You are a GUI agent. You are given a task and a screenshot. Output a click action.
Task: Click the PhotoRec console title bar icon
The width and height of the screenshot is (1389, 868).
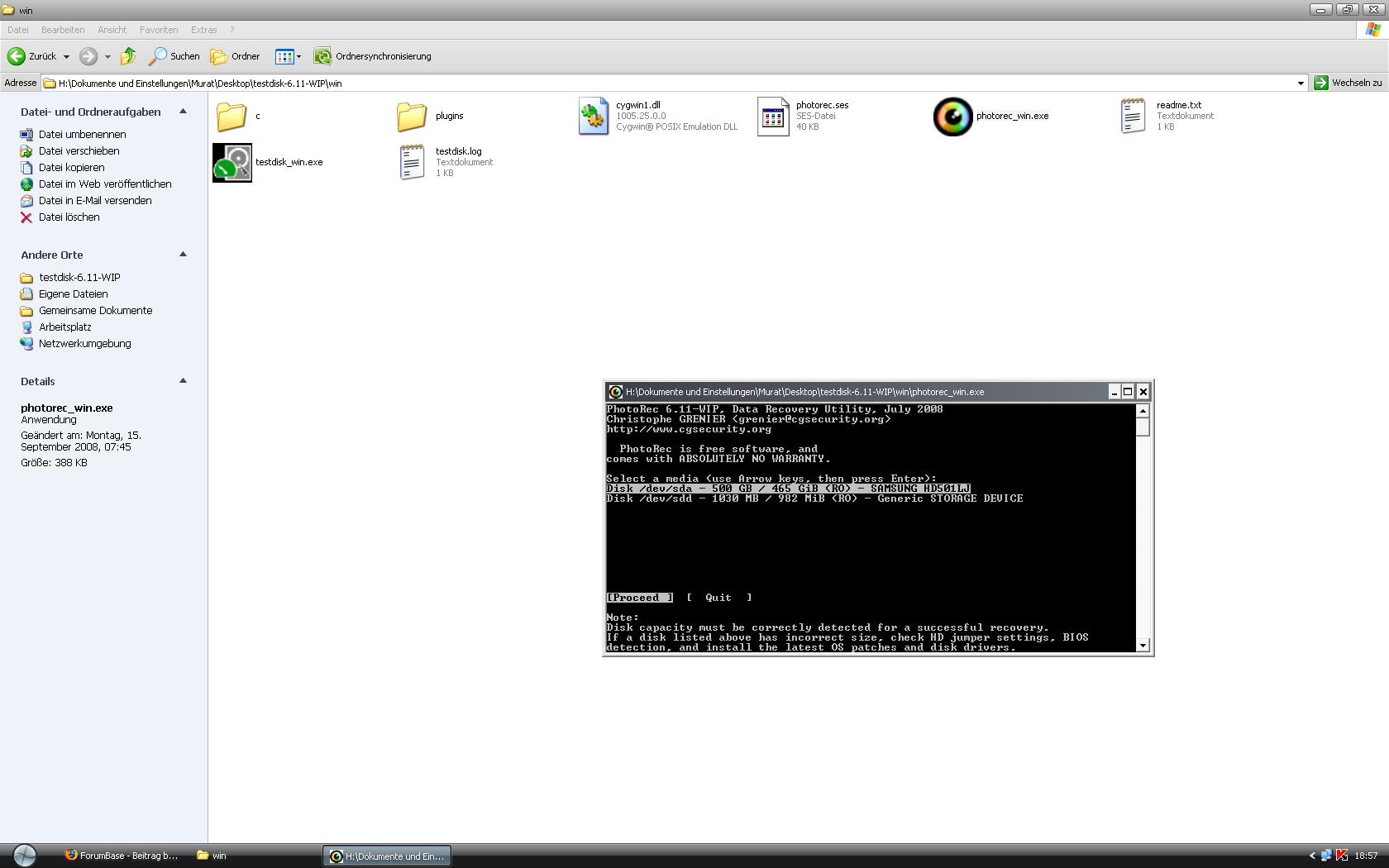click(615, 392)
